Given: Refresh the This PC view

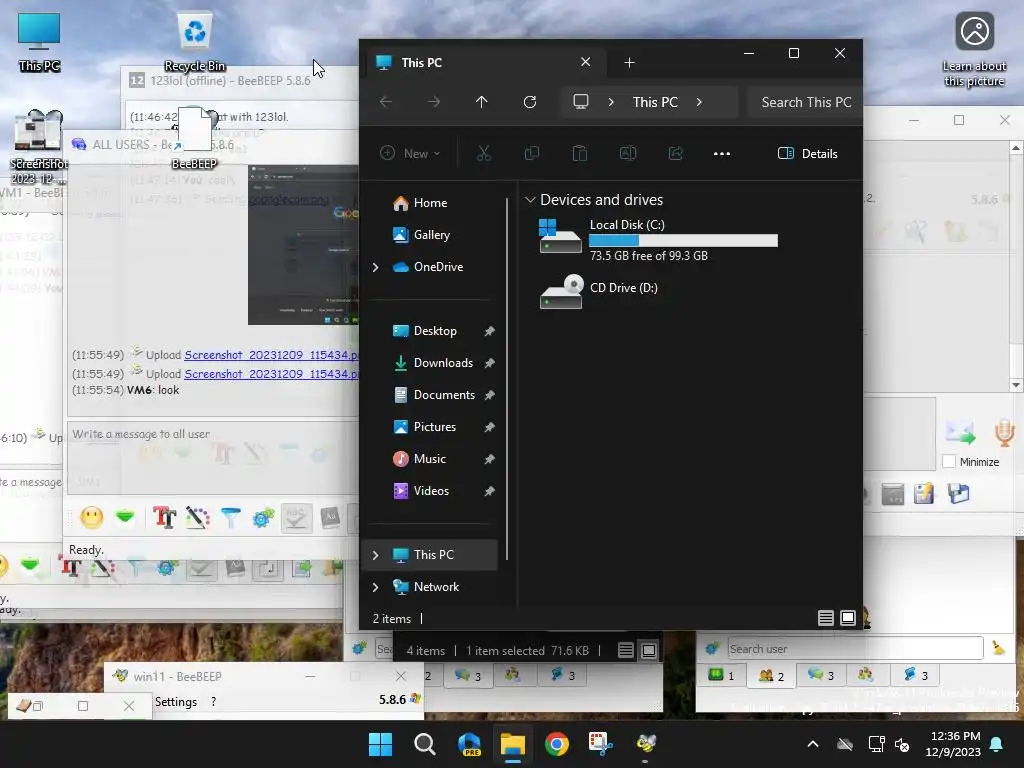Looking at the screenshot, I should point(530,102).
